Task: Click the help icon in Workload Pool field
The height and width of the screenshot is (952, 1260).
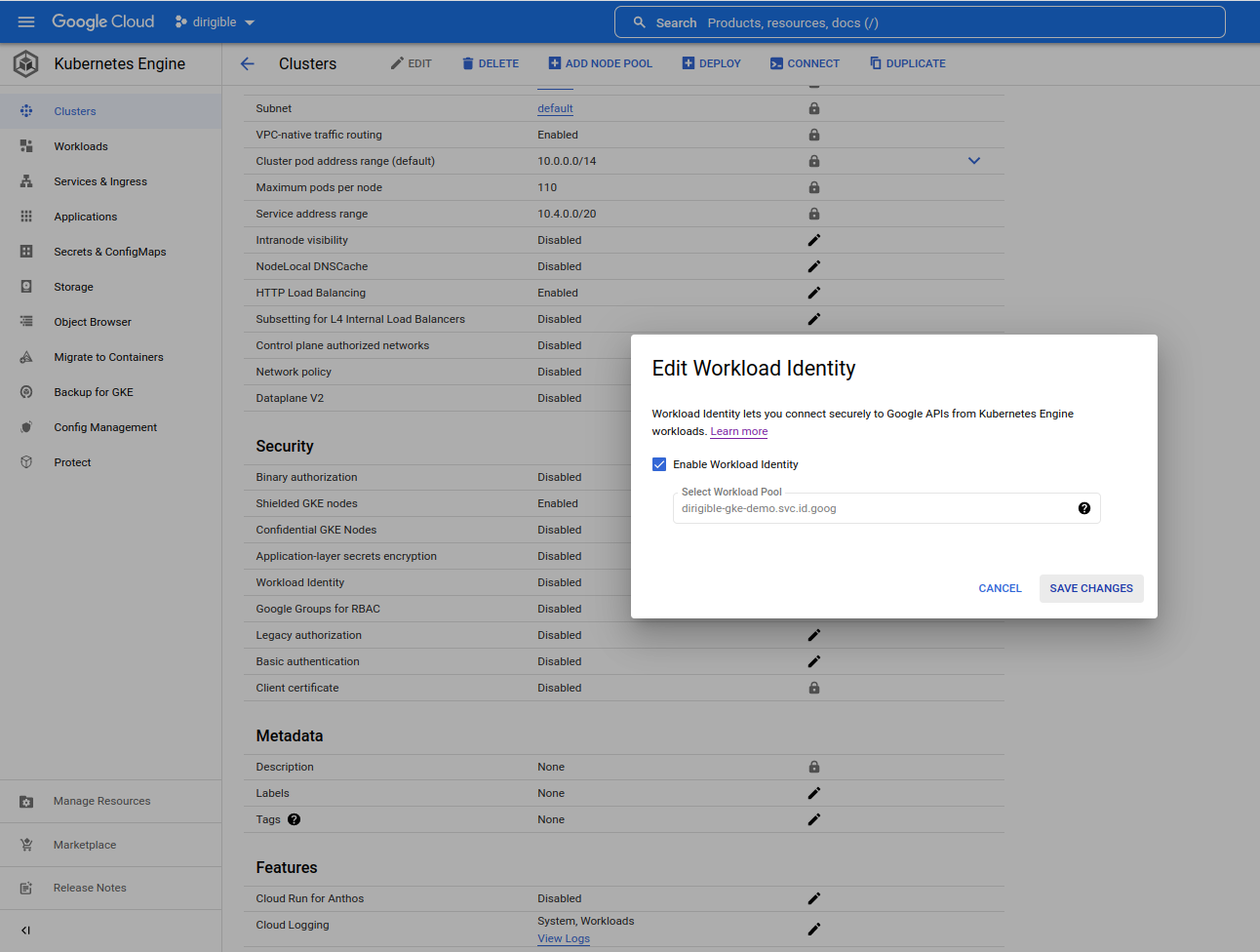Action: [1084, 508]
